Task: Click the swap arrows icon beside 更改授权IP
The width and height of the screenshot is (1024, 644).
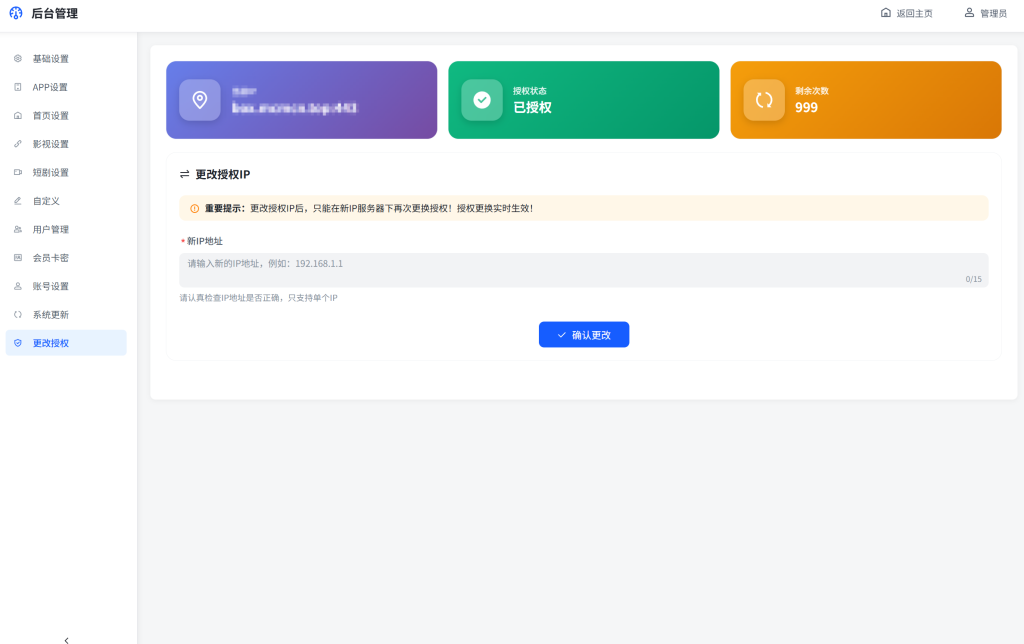Action: pyautogui.click(x=185, y=174)
